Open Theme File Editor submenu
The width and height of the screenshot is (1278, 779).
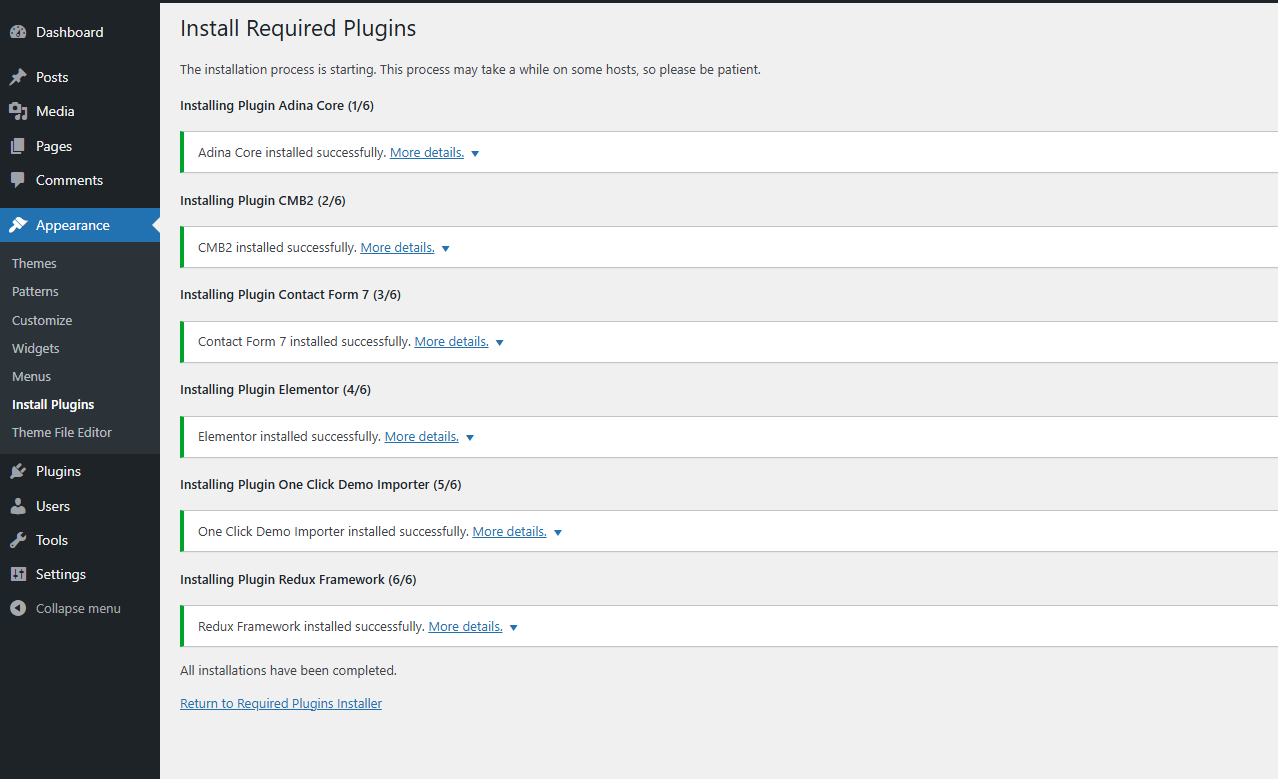point(62,433)
